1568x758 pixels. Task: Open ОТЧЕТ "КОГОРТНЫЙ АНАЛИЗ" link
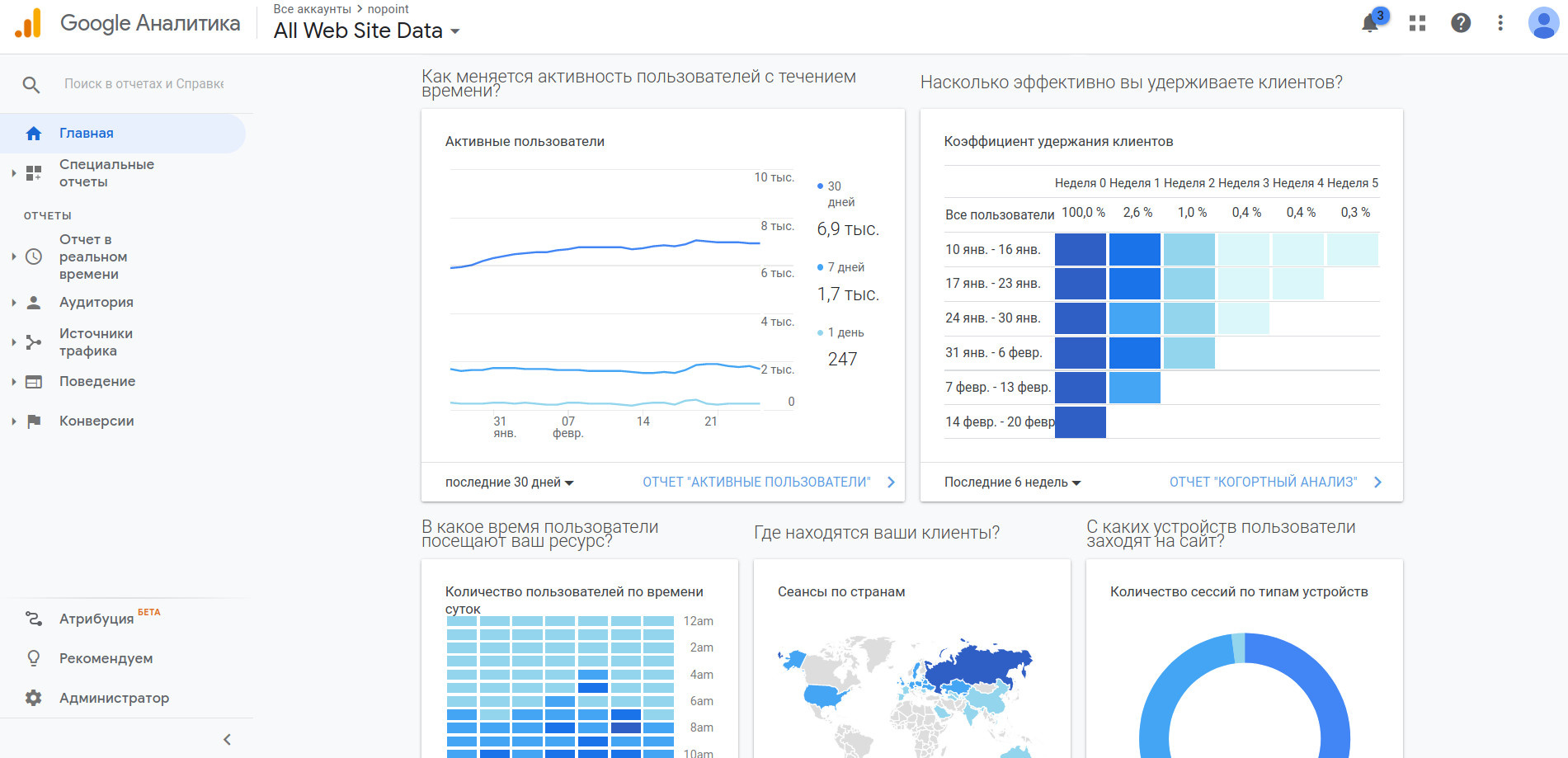point(1263,483)
